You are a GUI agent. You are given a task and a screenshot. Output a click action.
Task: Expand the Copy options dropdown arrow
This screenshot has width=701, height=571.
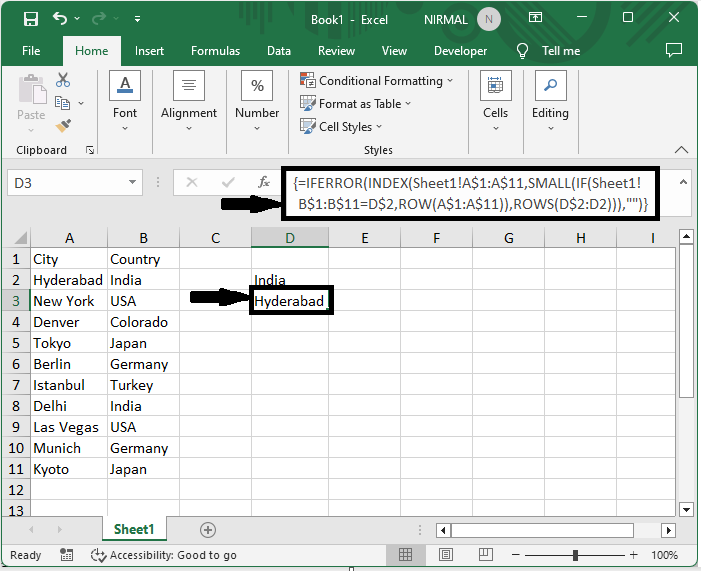click(x=81, y=103)
